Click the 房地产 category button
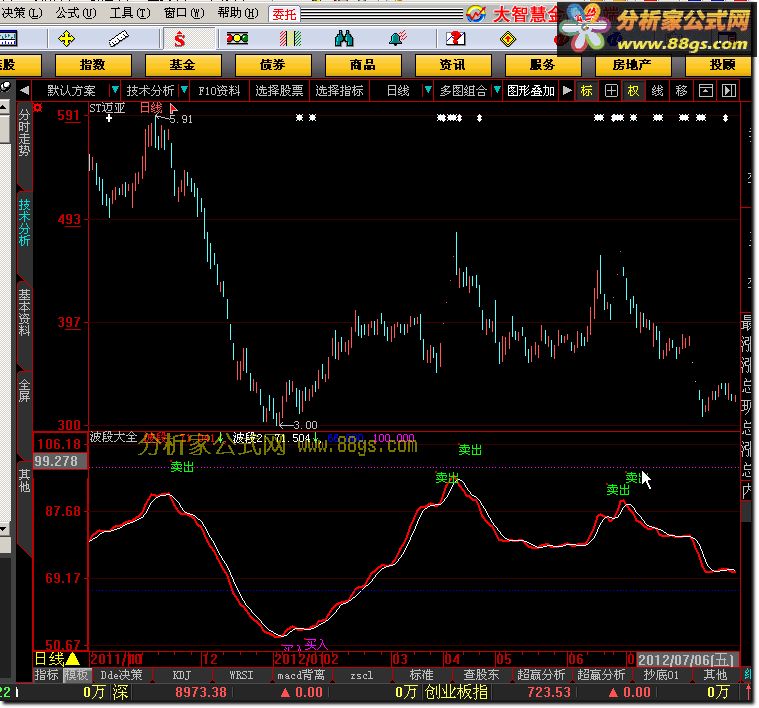The width and height of the screenshot is (759, 708). 632,65
